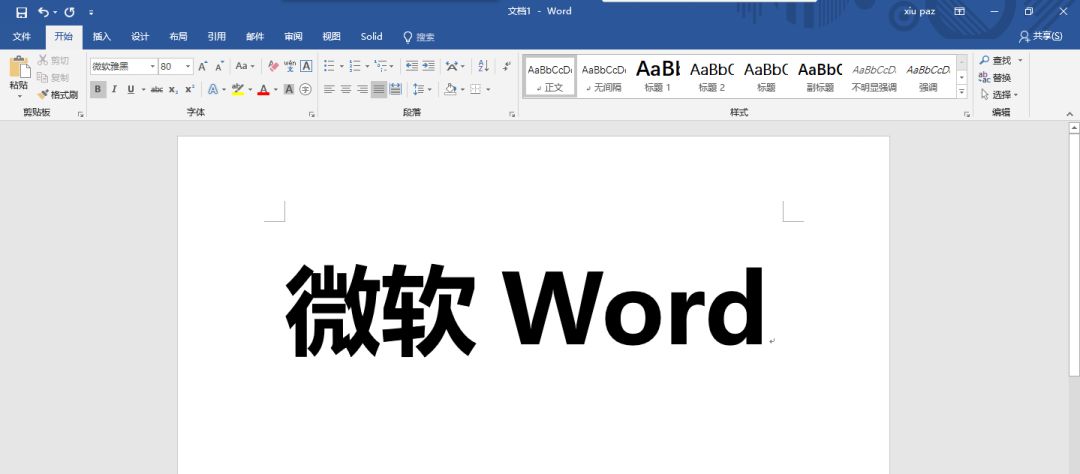Toggle the justify alignment button

[x=379, y=89]
